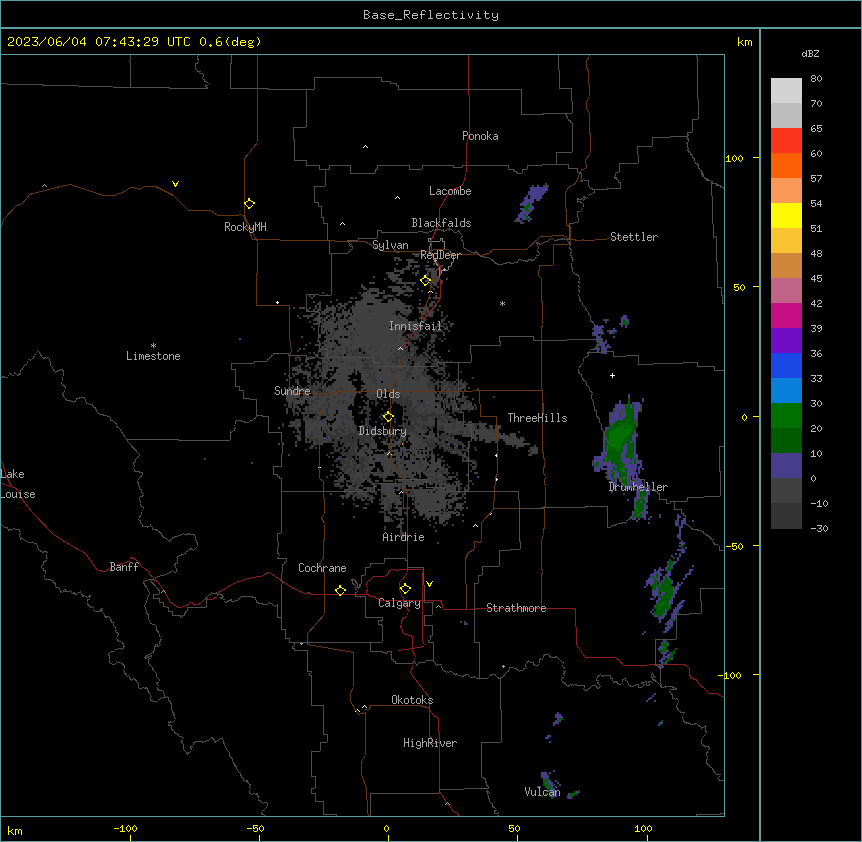Click the Limestone label
The image size is (862, 842).
153,356
